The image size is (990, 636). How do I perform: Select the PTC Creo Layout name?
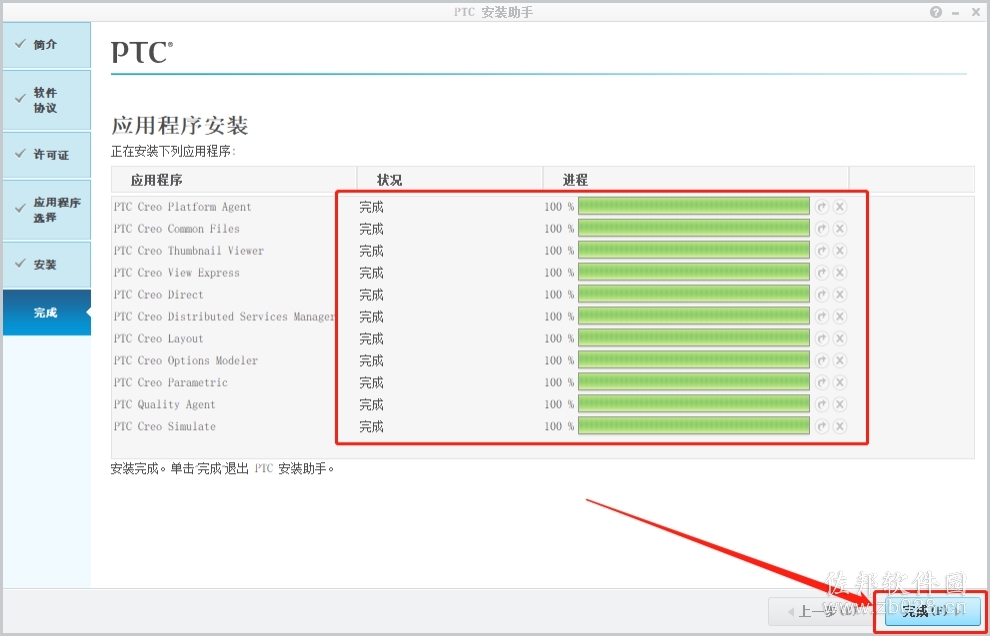[x=158, y=339]
